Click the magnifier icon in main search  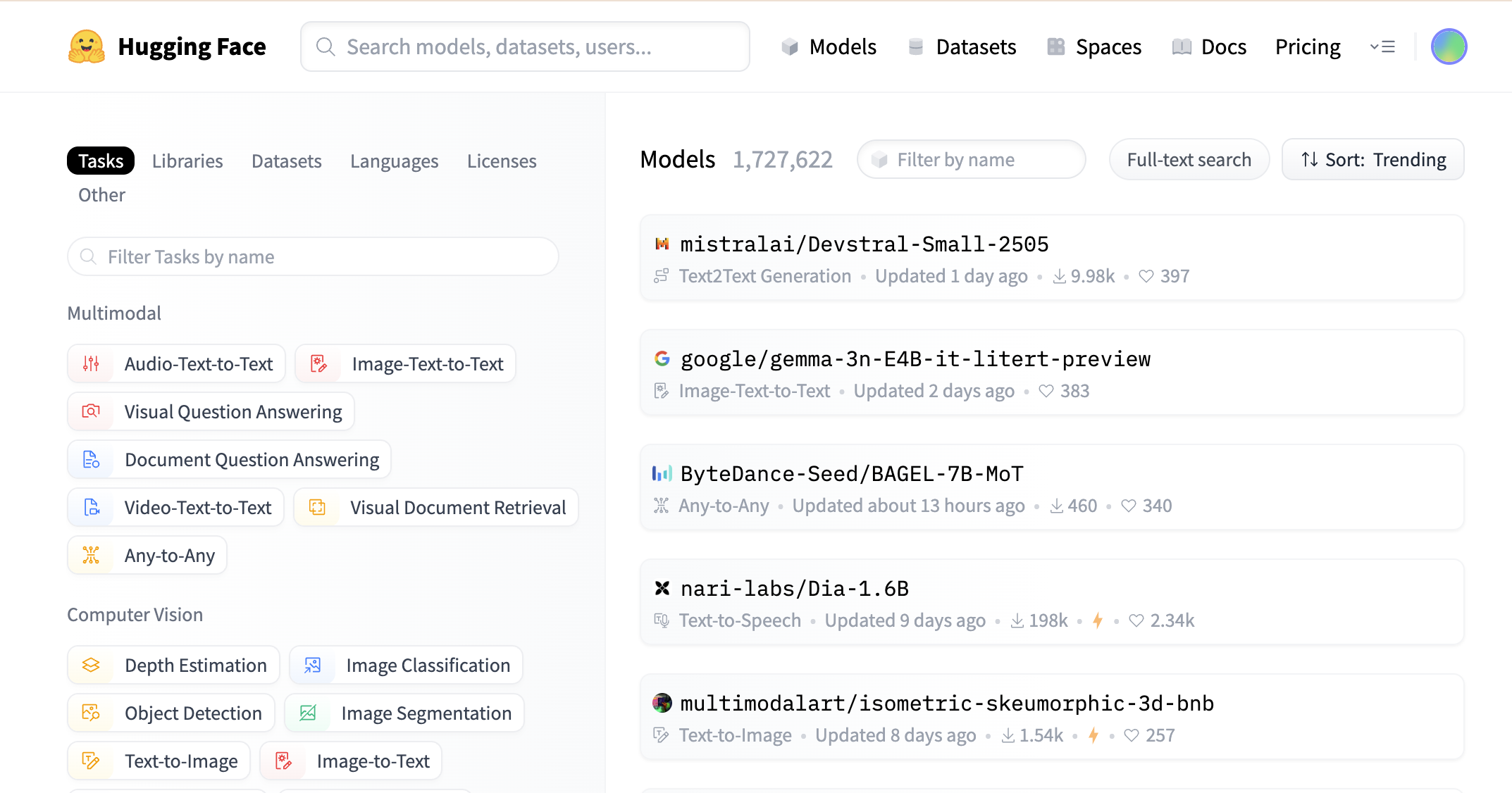326,46
